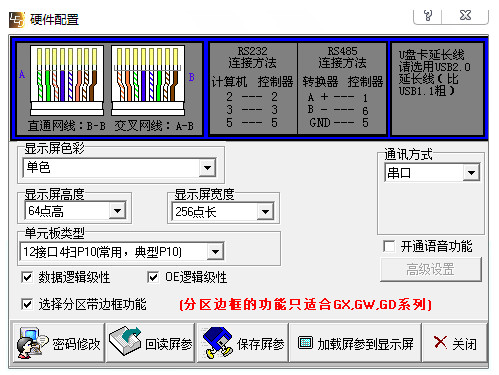Click the 保存屏参 label text

point(260,344)
